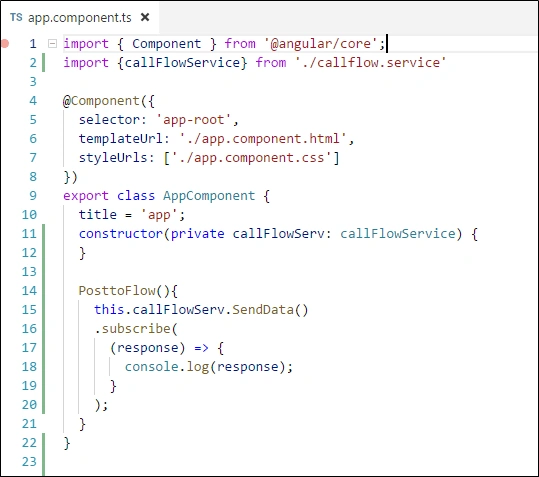Click the class keyword on line 9
539x477 pixels.
click(136, 196)
